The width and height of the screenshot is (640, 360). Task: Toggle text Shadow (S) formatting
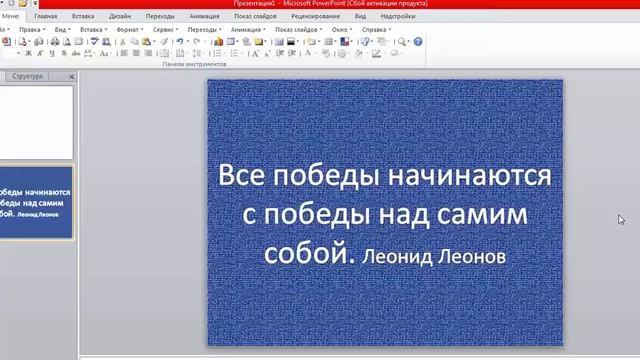point(64,53)
